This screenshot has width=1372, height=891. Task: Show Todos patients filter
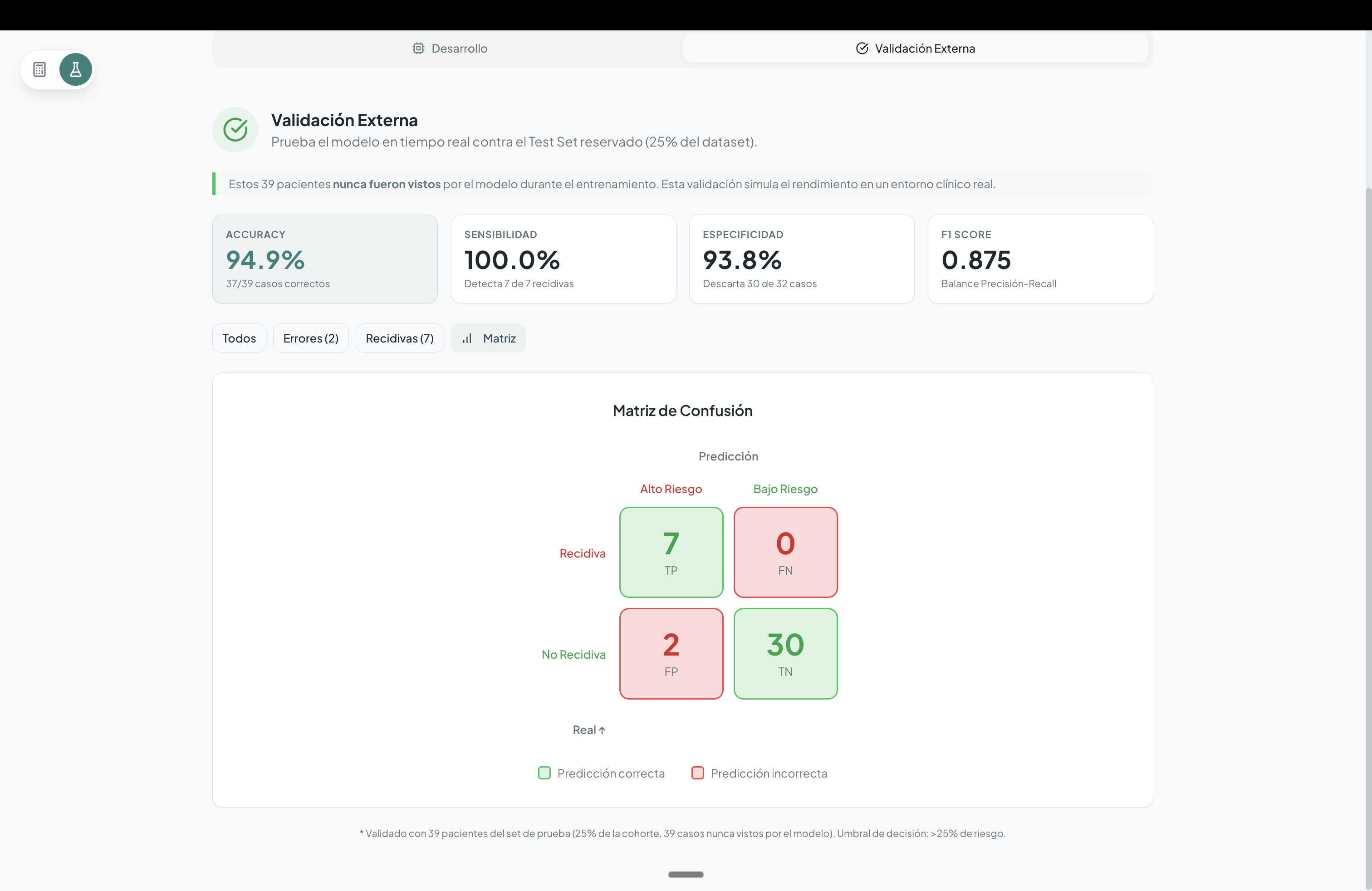pyautogui.click(x=239, y=338)
